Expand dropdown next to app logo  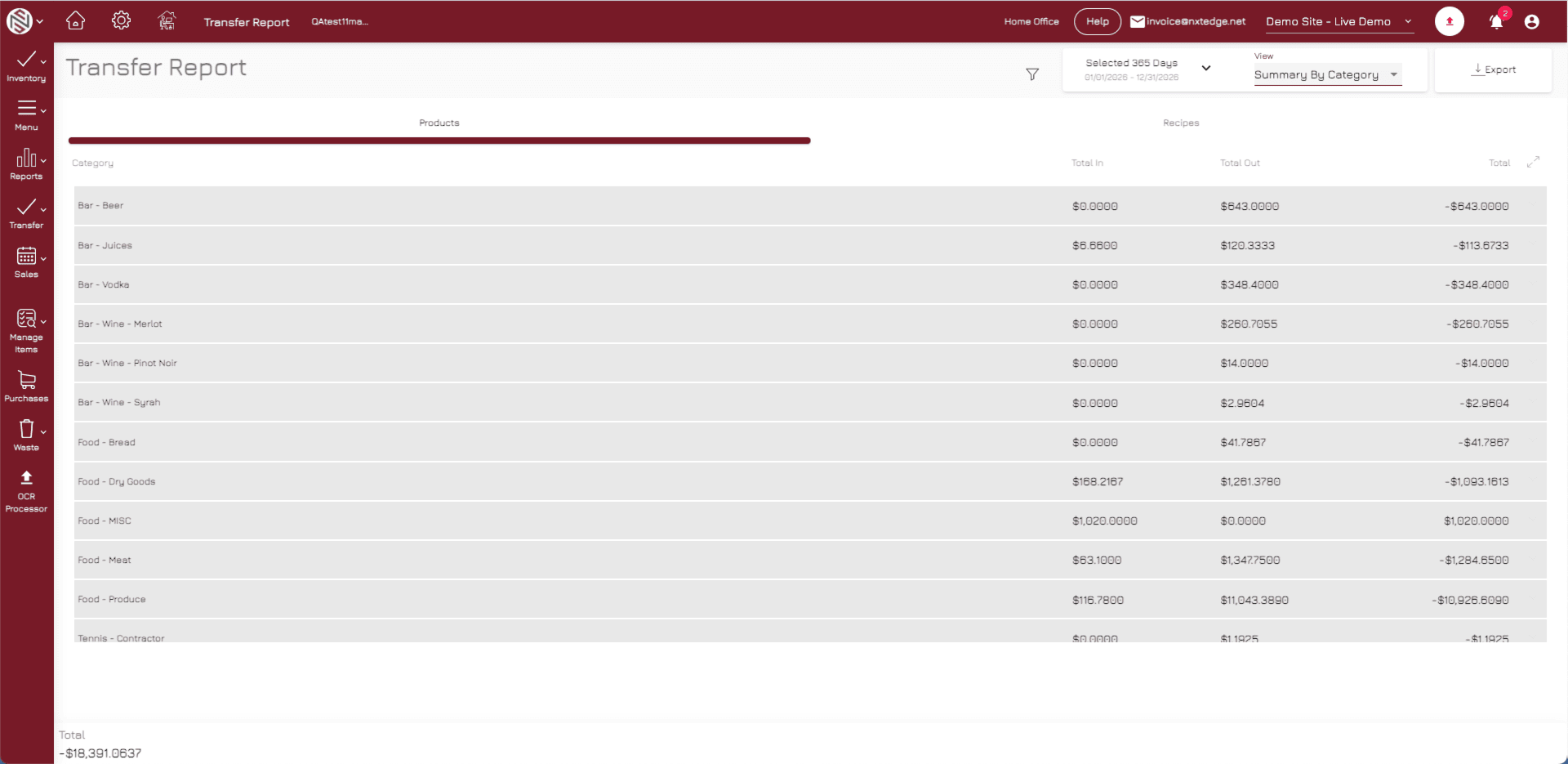point(40,22)
